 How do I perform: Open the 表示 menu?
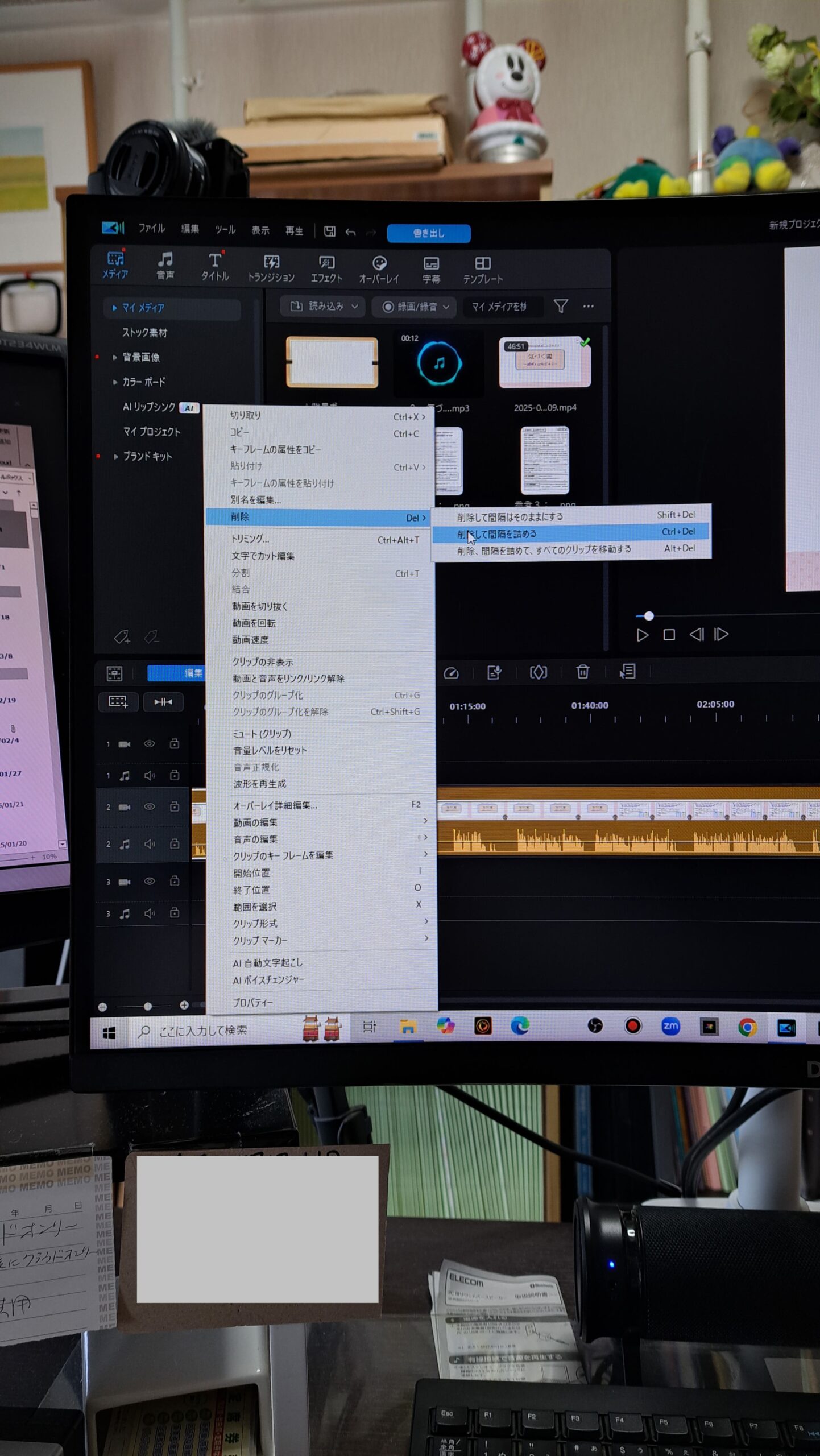pos(260,230)
